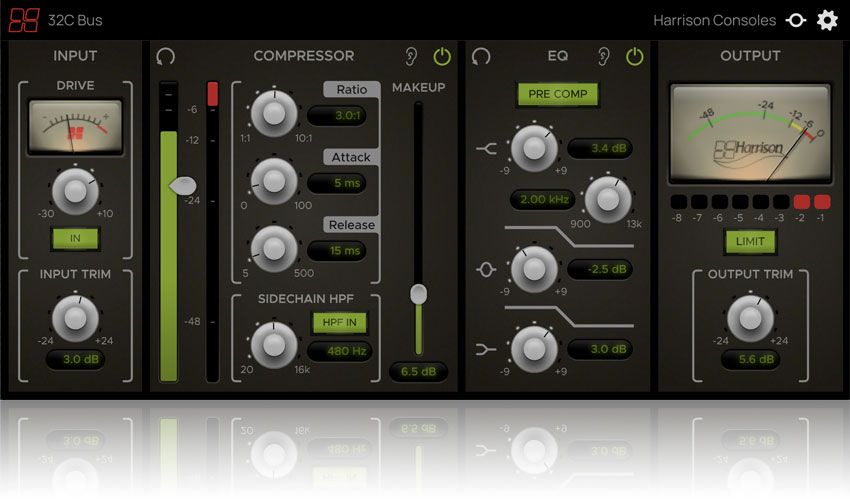The width and height of the screenshot is (850, 500).
Task: Enable the output LIMIT button
Action: tap(750, 241)
